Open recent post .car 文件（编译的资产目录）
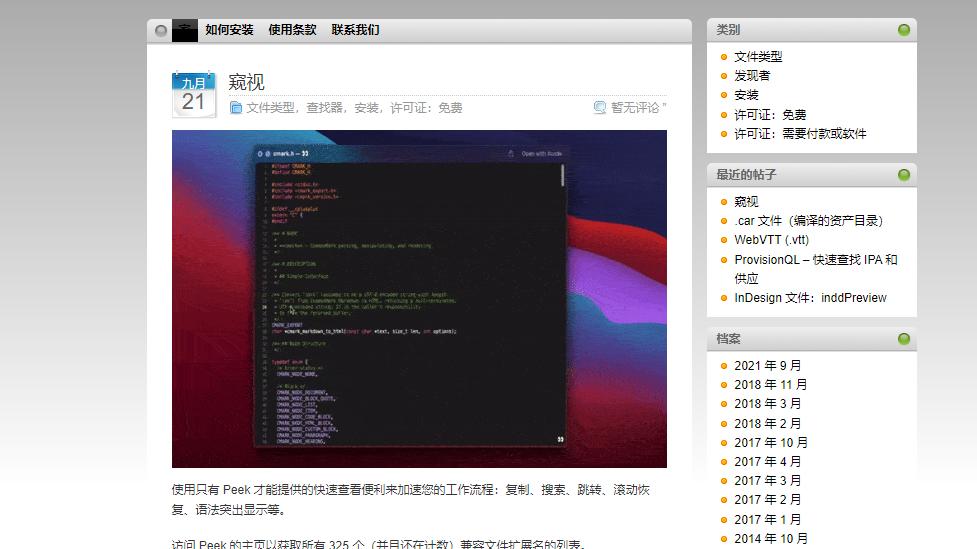Image resolution: width=977 pixels, height=549 pixels. pyautogui.click(x=808, y=221)
